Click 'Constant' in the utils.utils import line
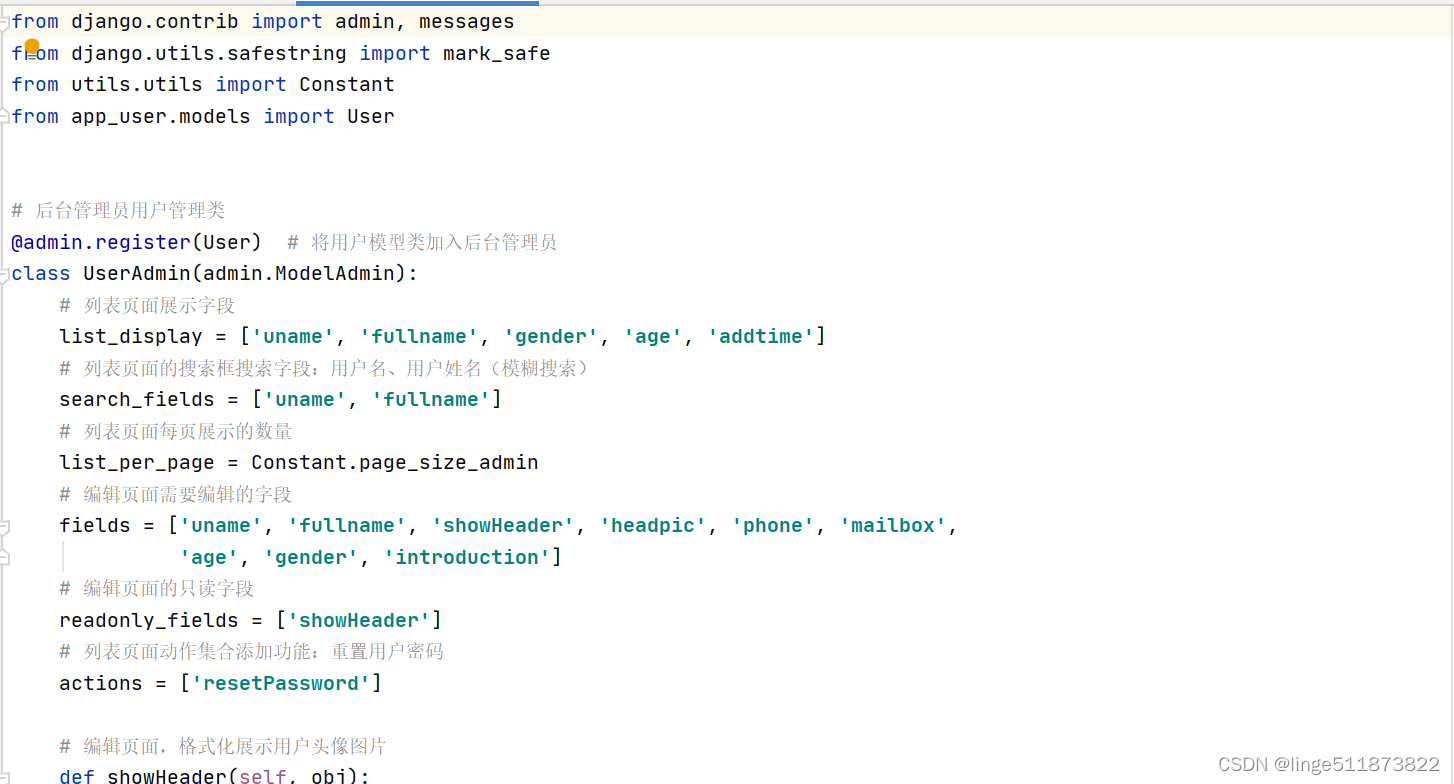 point(347,84)
